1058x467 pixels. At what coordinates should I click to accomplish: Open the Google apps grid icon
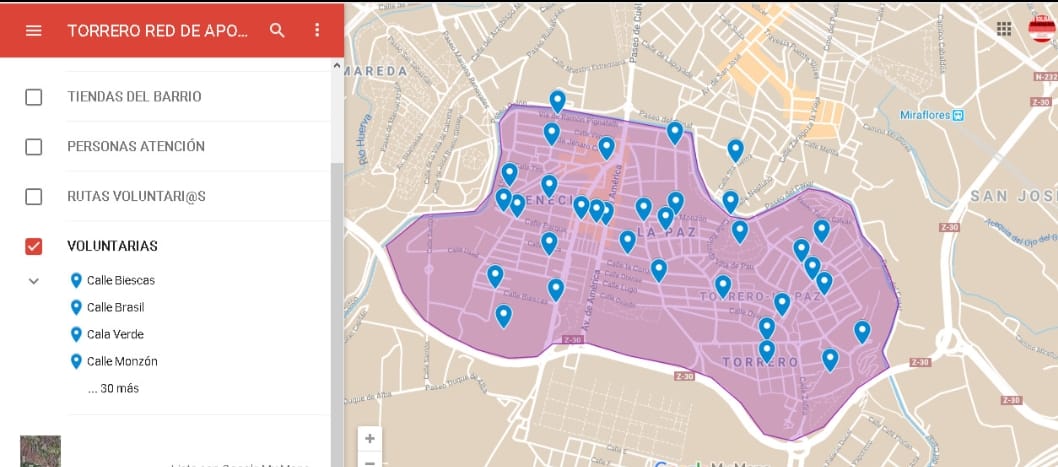1004,29
